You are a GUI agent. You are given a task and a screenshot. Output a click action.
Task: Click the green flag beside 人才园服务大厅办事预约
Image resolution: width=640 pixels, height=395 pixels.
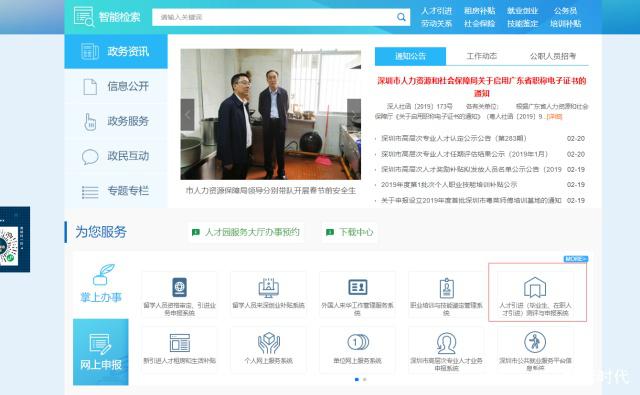coord(196,232)
